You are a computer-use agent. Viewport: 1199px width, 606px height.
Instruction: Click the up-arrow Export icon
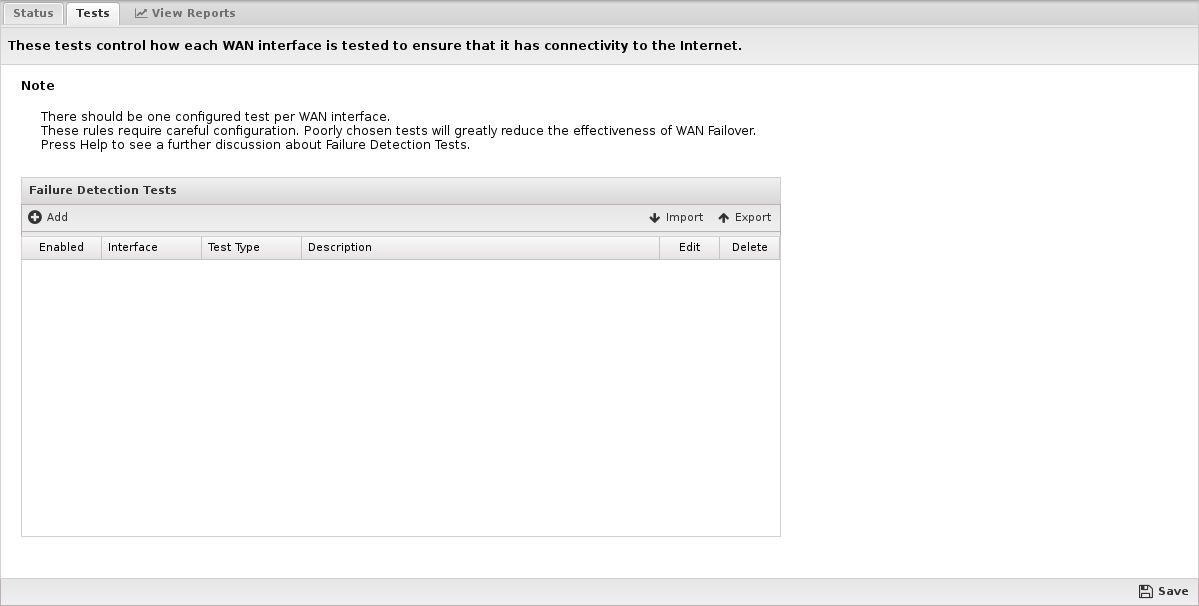(723, 218)
